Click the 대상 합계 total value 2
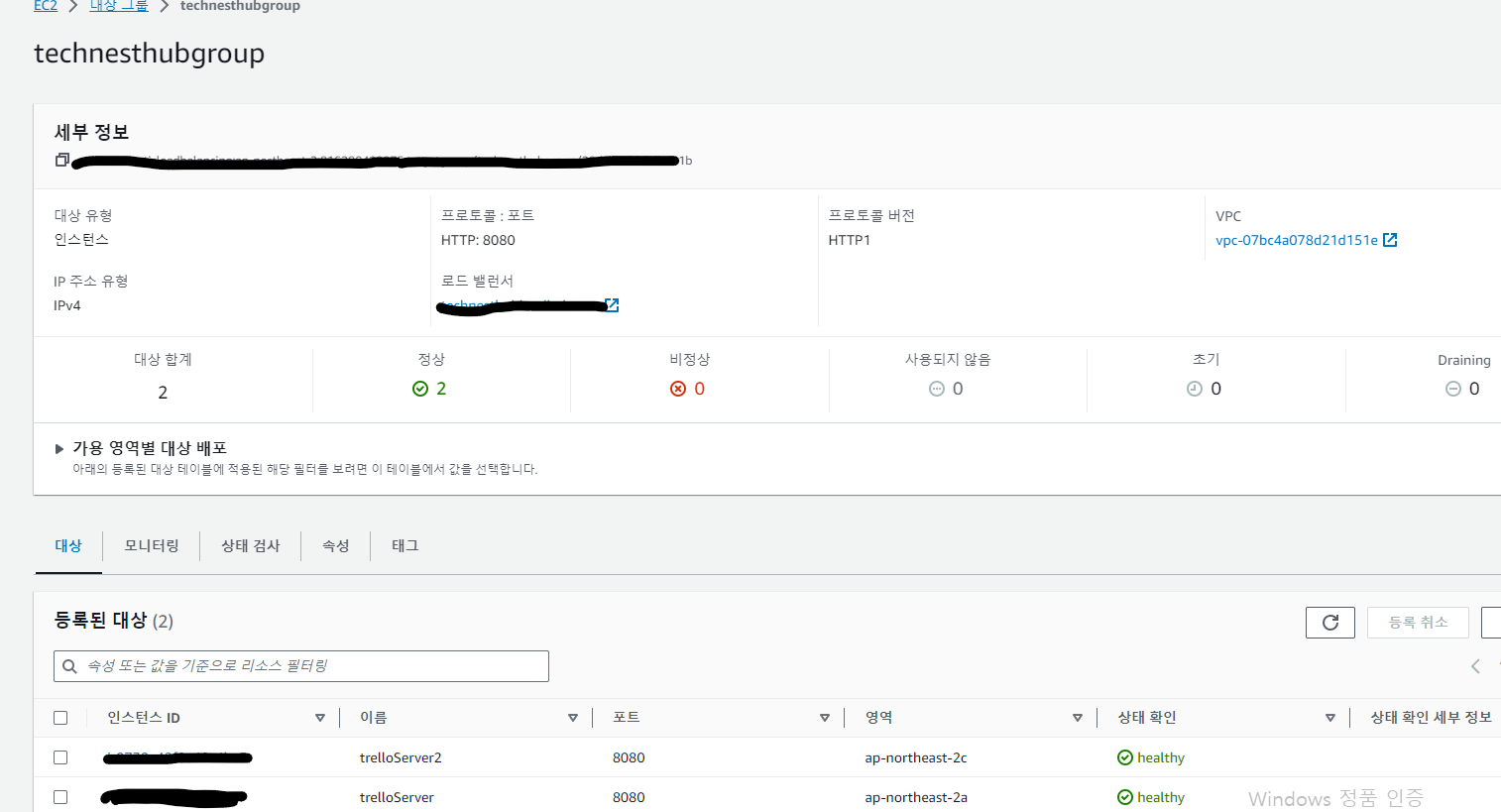This screenshot has width=1501, height=812. tap(163, 393)
